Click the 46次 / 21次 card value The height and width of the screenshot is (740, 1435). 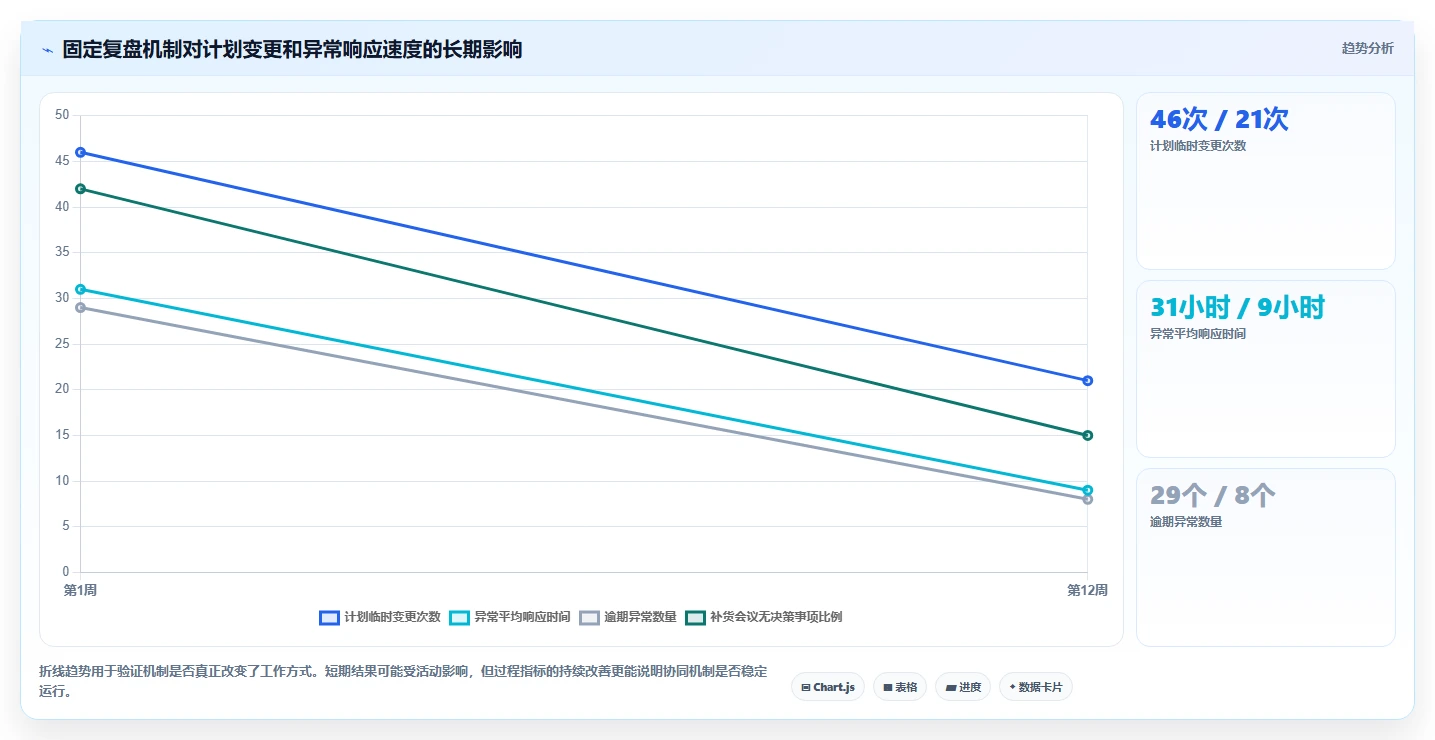point(1219,119)
